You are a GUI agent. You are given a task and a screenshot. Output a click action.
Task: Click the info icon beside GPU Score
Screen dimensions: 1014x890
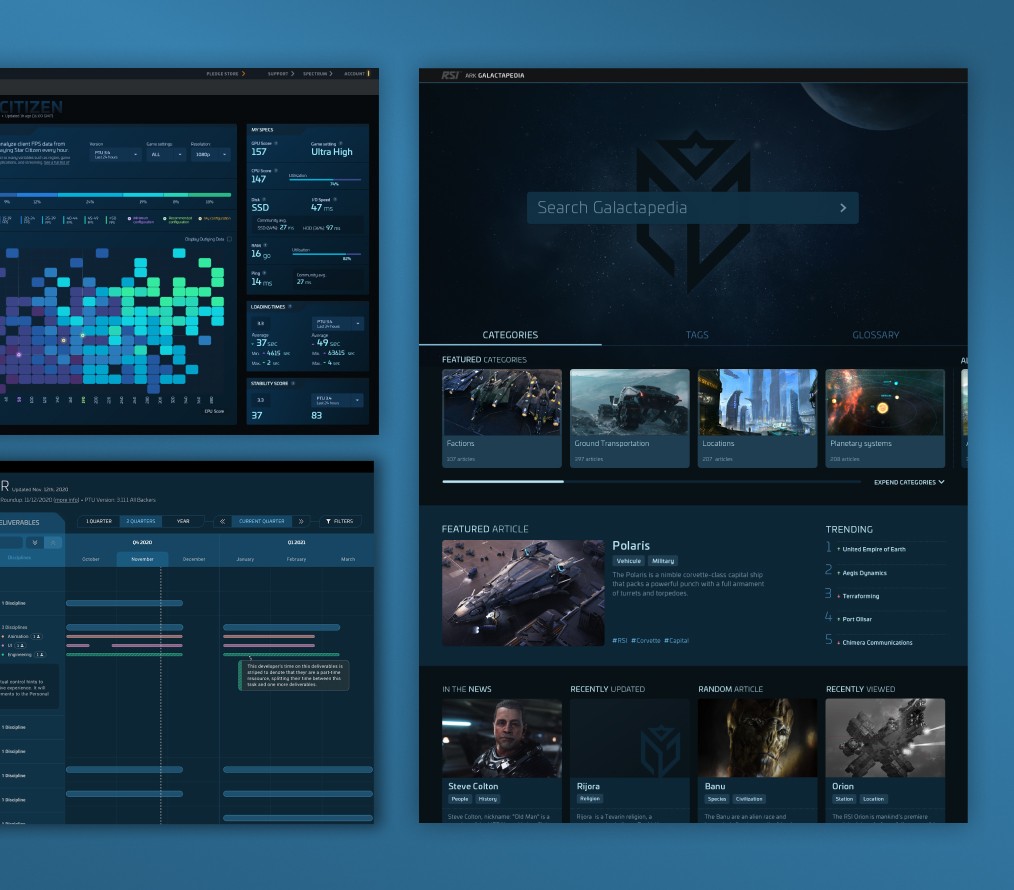(x=276, y=144)
